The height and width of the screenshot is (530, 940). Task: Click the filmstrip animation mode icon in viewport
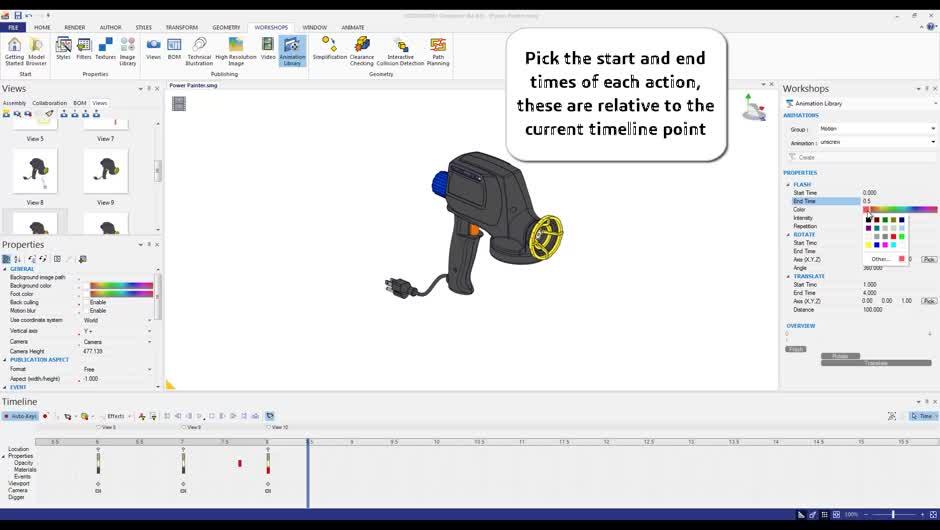[x=179, y=103]
